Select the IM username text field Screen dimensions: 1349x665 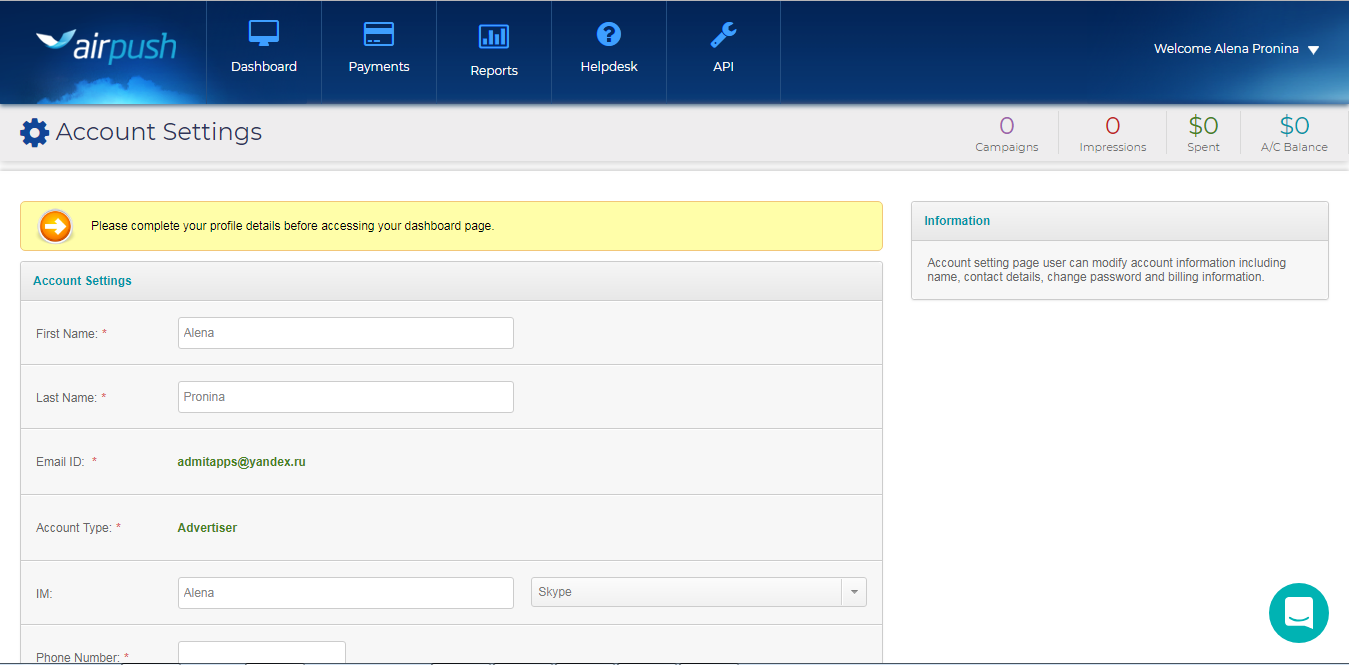point(345,593)
